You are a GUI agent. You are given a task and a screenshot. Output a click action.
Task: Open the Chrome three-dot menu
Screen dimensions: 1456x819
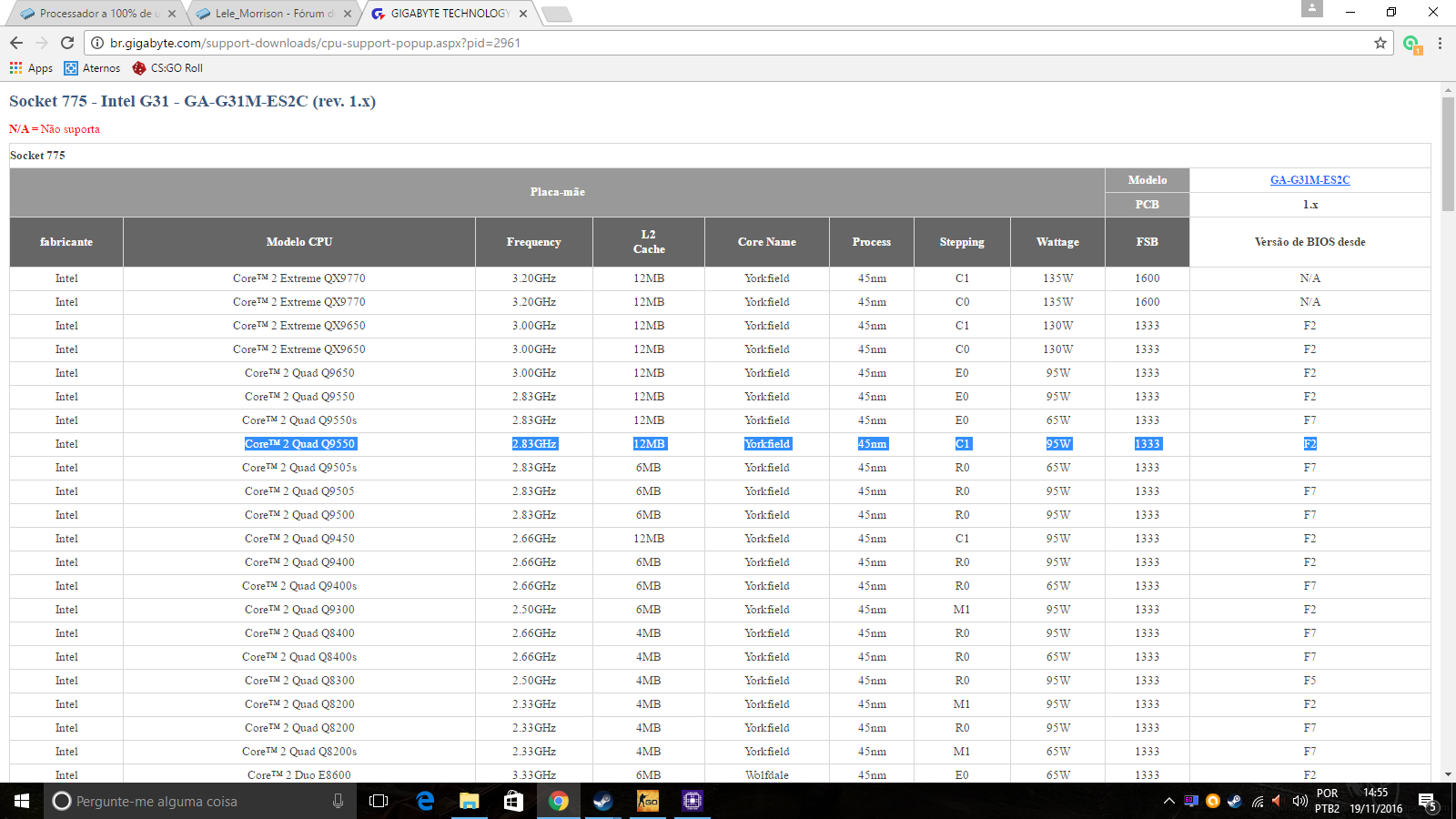[1440, 43]
